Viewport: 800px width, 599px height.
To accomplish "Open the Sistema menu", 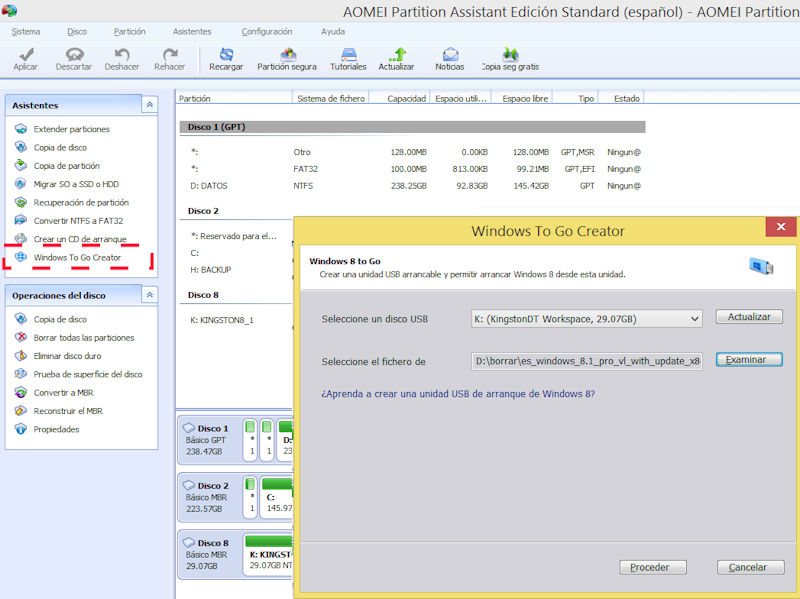I will click(26, 32).
